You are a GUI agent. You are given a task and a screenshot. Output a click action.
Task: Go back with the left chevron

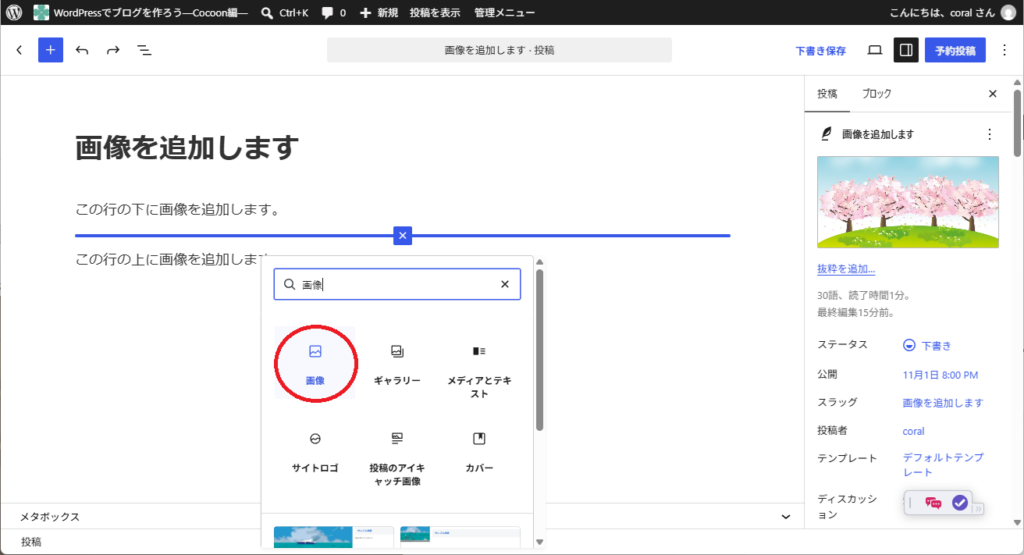(19, 50)
